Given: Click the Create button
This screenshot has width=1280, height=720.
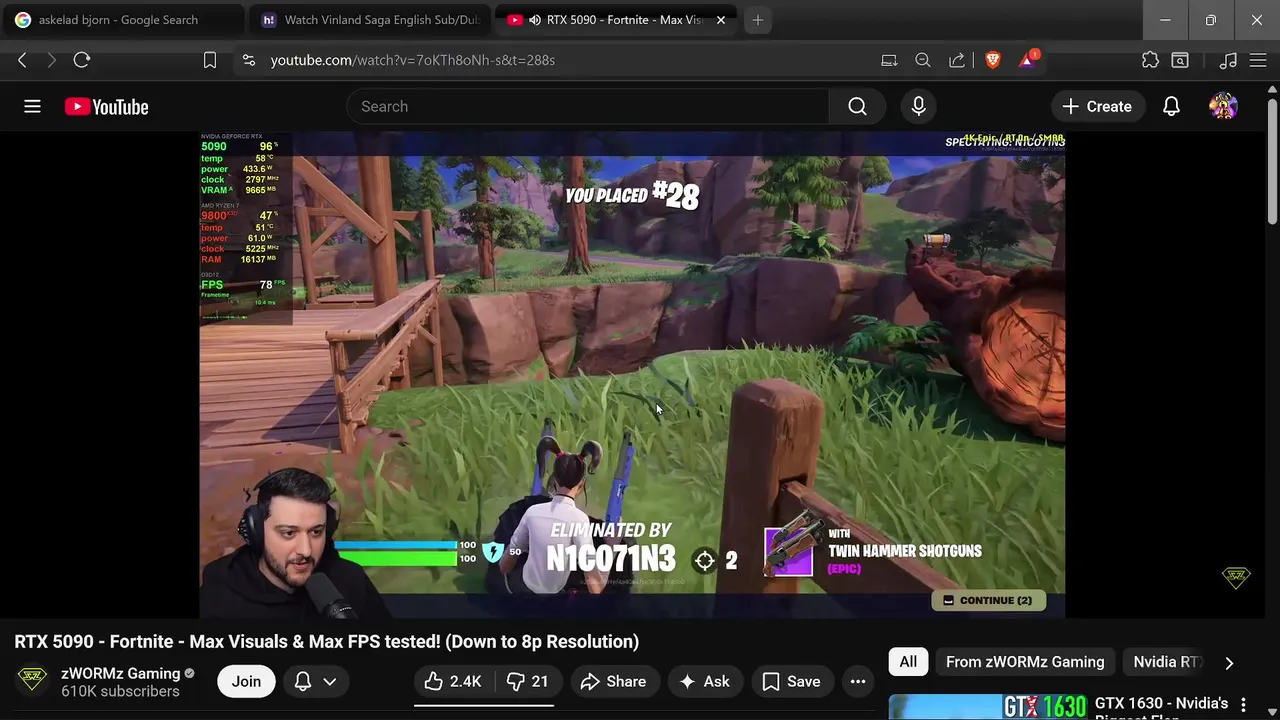Looking at the screenshot, I should 1097,106.
